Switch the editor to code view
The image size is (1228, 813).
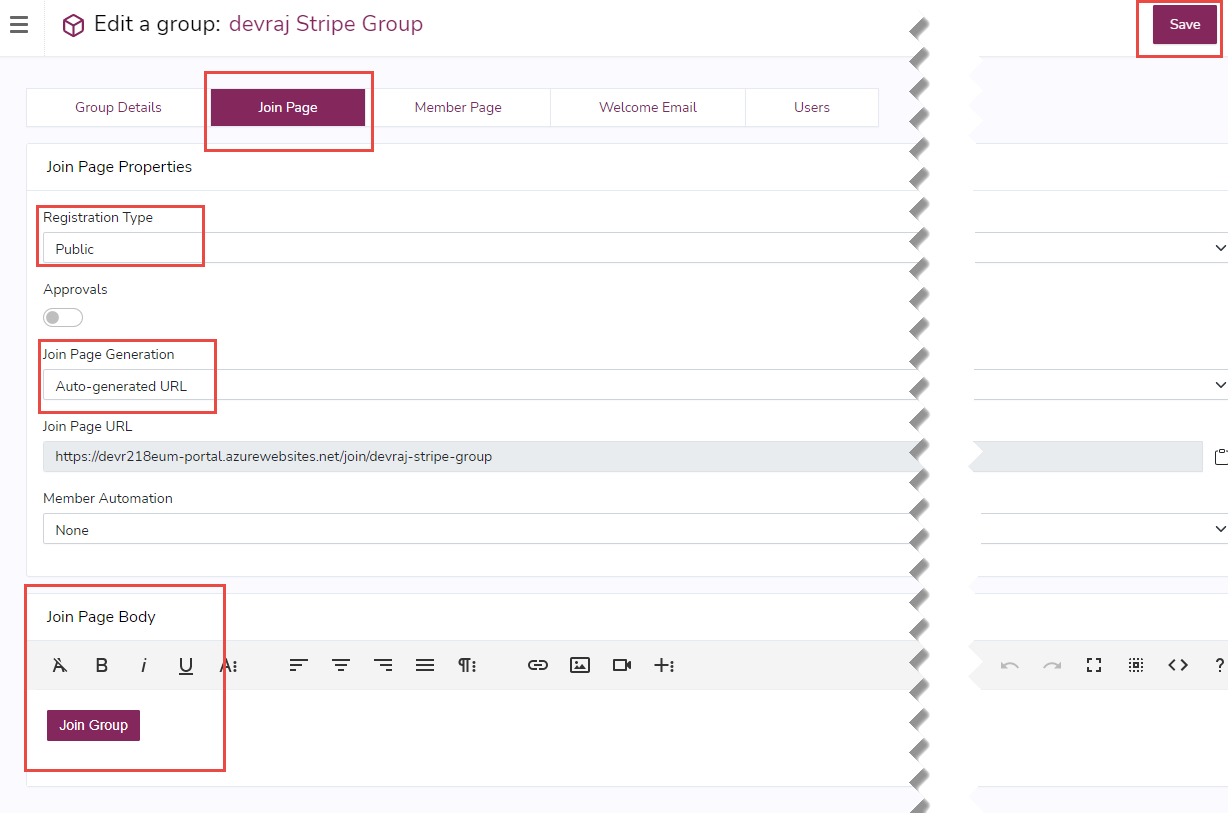coord(1178,665)
